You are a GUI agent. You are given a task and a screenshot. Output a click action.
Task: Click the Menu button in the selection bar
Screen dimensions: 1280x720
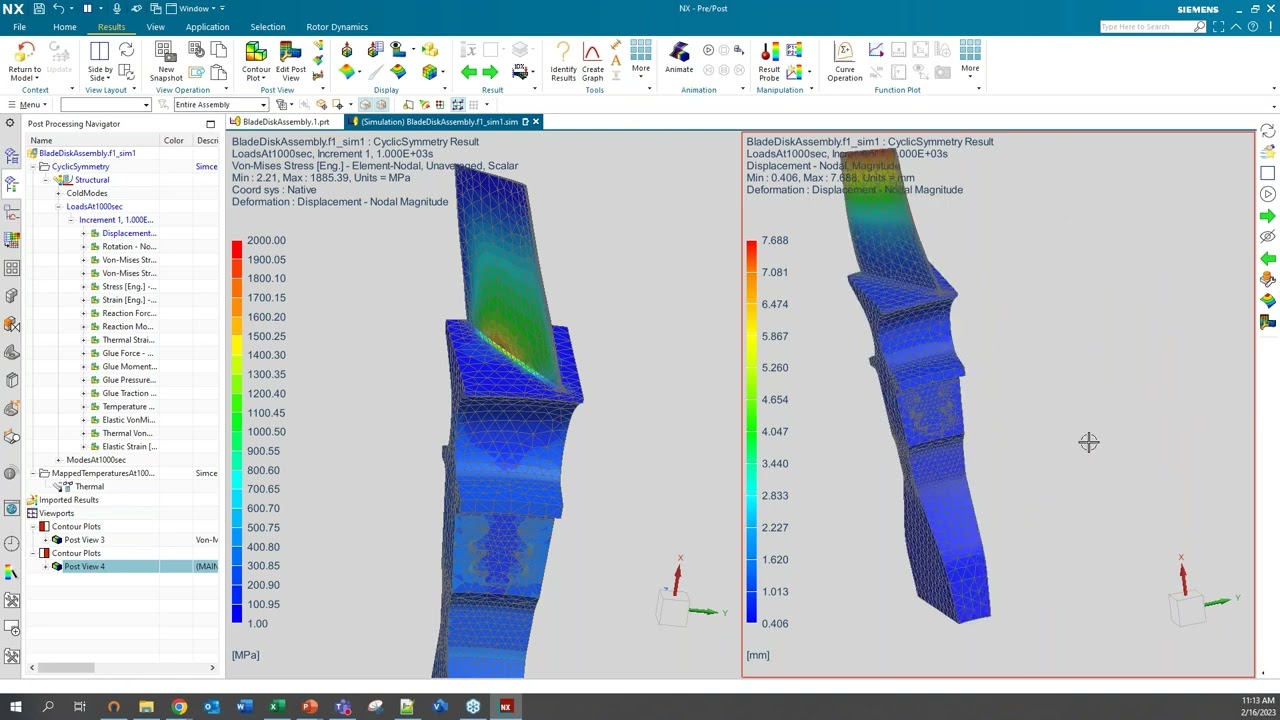[29, 105]
